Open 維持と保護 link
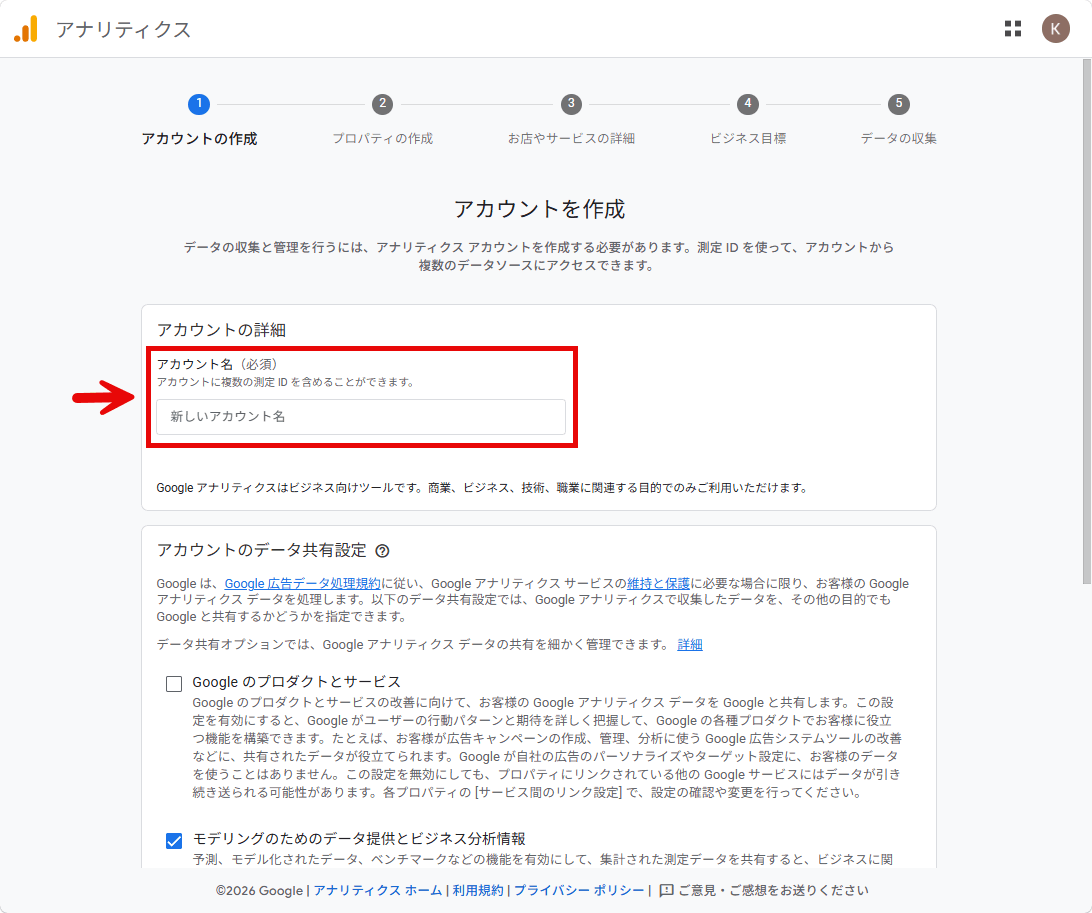Image resolution: width=1092 pixels, height=913 pixels. tap(658, 584)
